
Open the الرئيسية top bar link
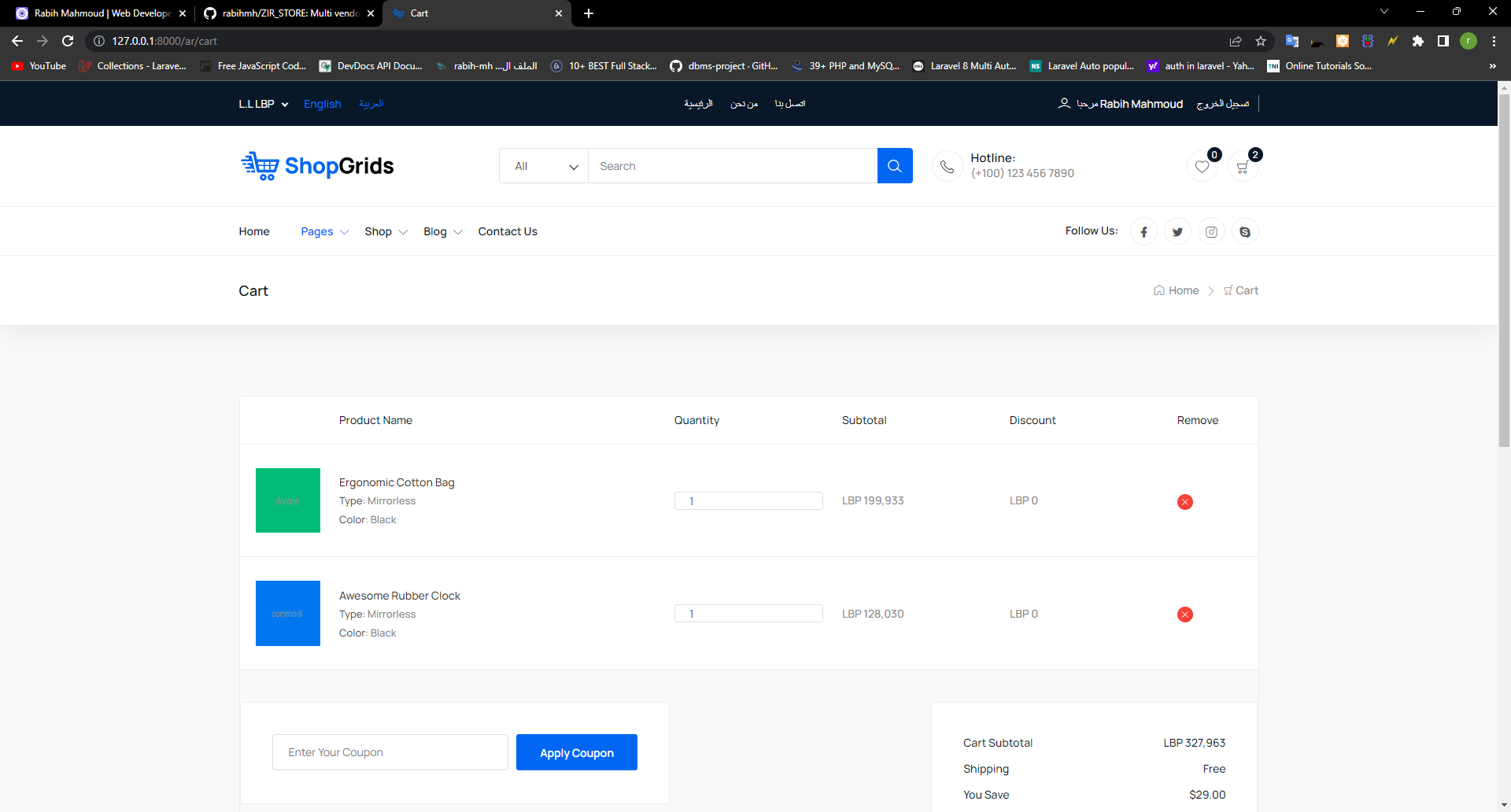[x=698, y=104]
